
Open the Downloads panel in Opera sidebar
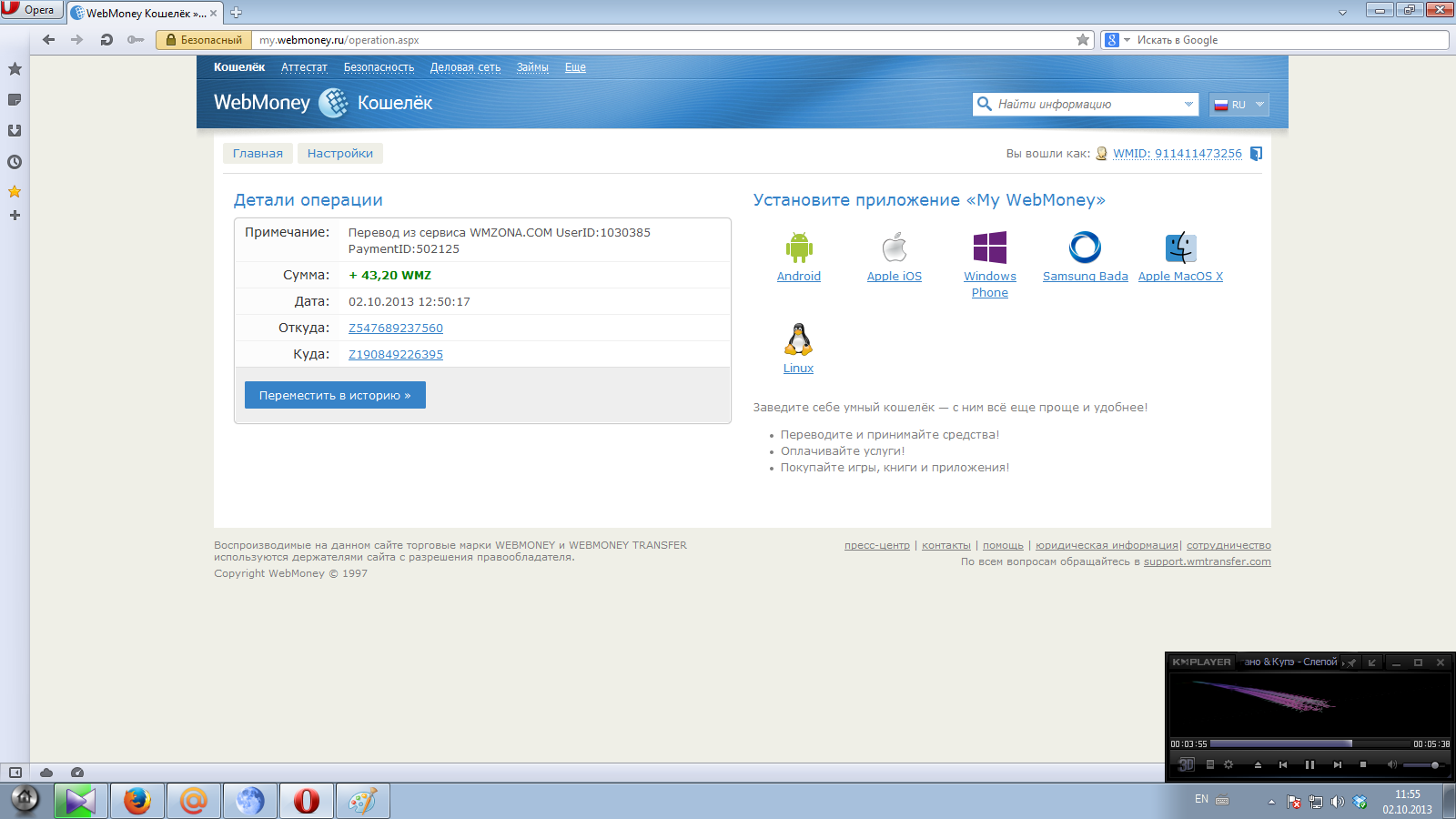click(x=15, y=131)
